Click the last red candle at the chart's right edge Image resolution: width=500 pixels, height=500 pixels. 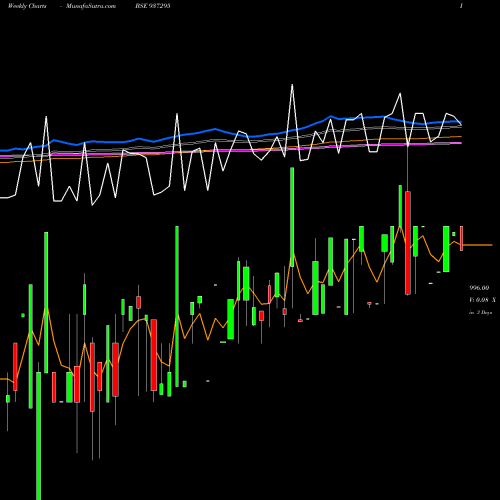(462, 238)
